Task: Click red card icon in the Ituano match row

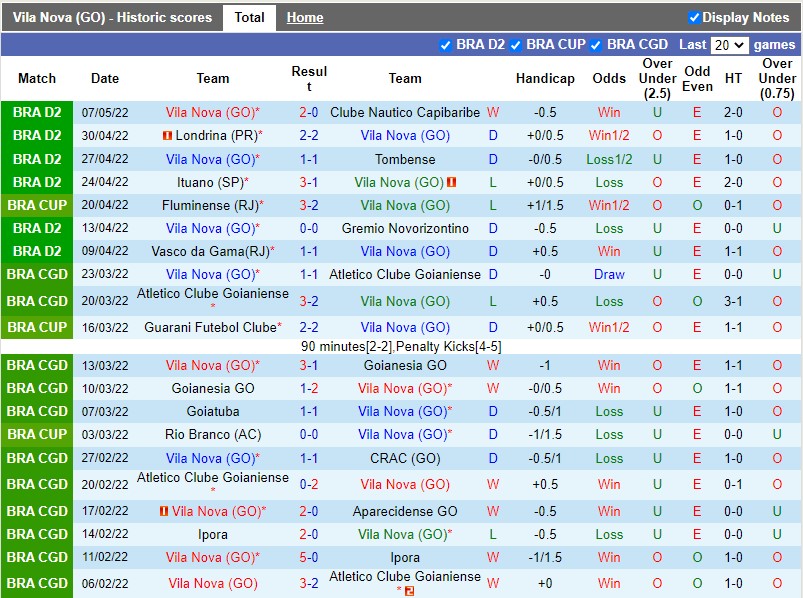Action: click(x=452, y=182)
